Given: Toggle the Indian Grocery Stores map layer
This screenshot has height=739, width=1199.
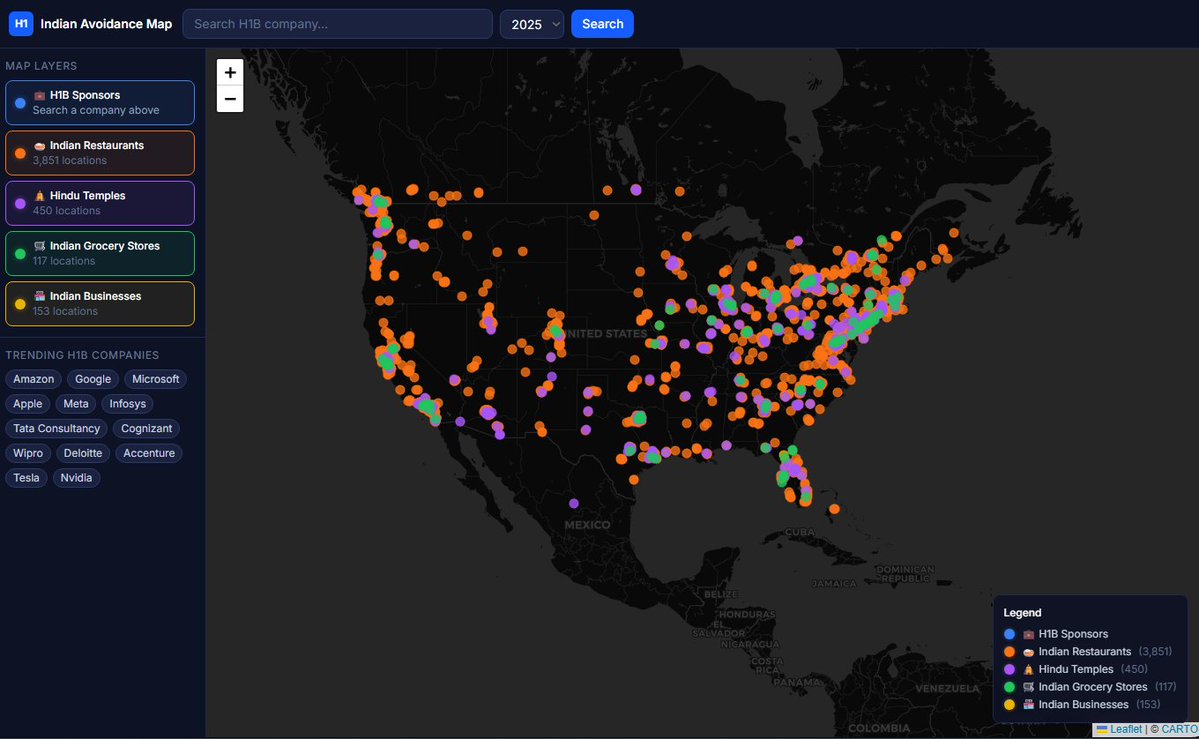Looking at the screenshot, I should click(x=100, y=253).
